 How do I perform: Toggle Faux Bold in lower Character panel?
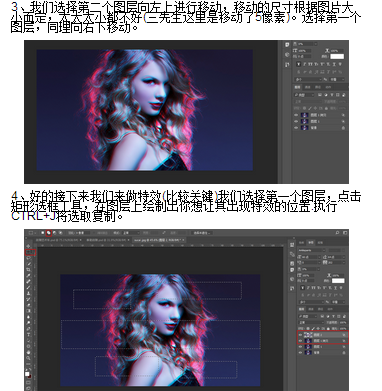point(303,288)
